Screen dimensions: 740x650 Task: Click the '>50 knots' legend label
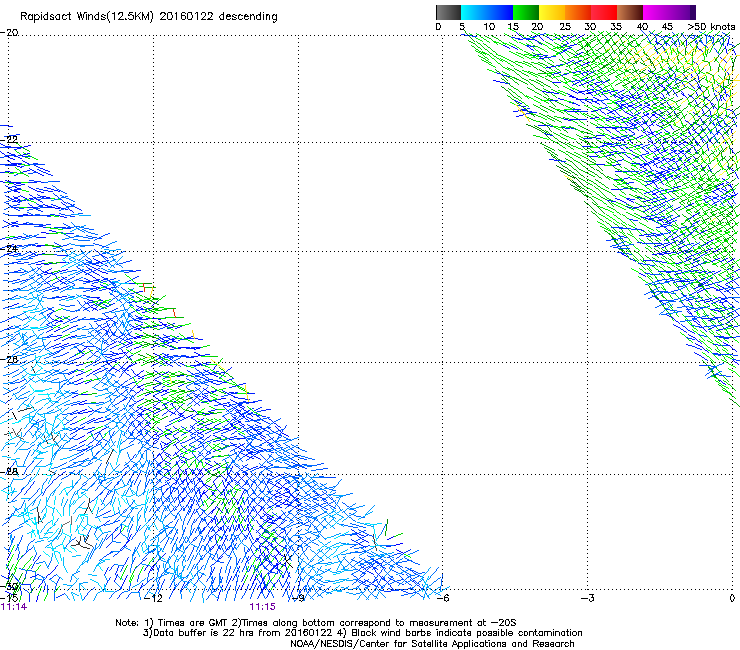tap(712, 27)
